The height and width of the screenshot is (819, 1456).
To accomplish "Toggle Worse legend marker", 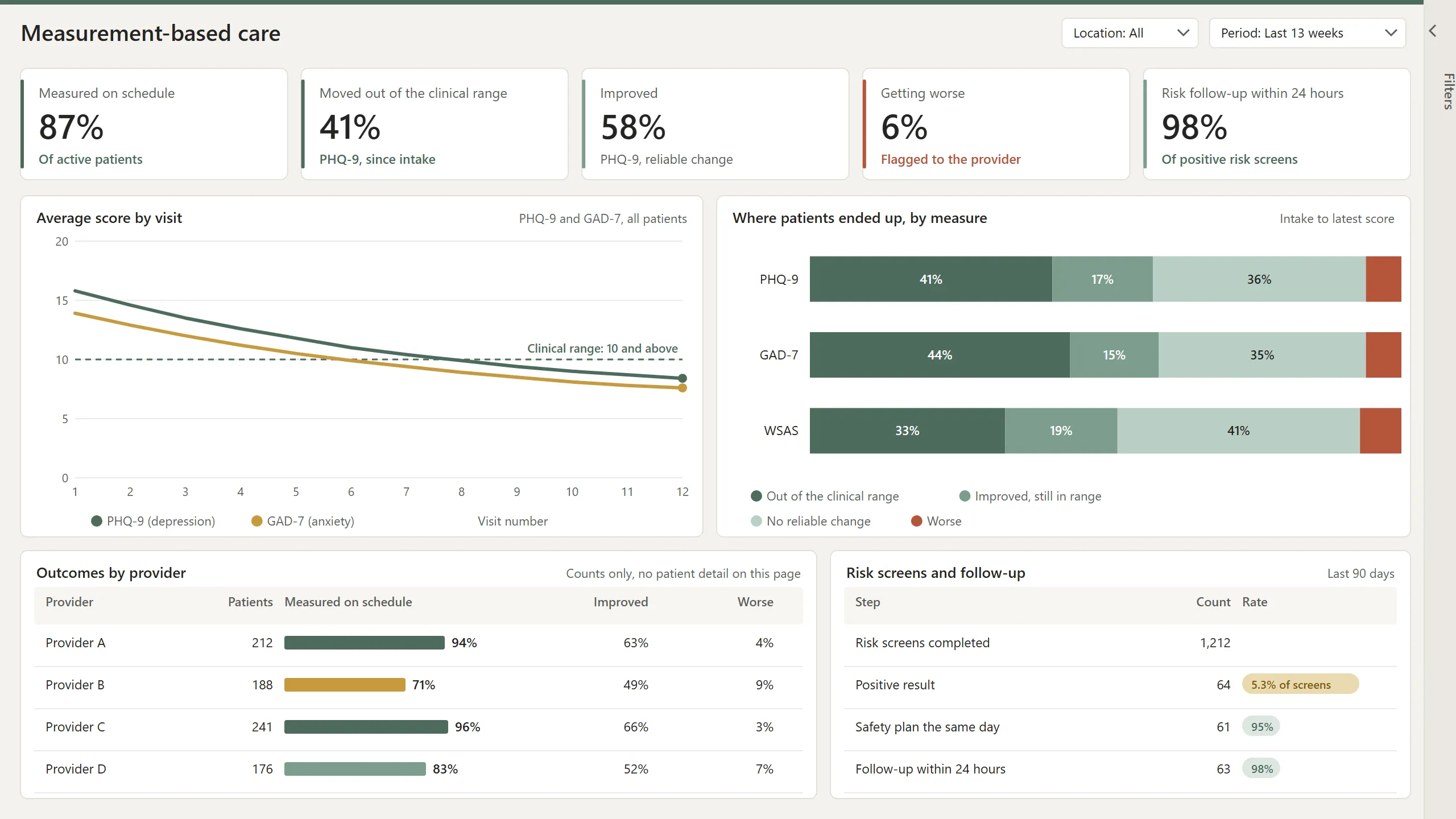I will (x=917, y=521).
